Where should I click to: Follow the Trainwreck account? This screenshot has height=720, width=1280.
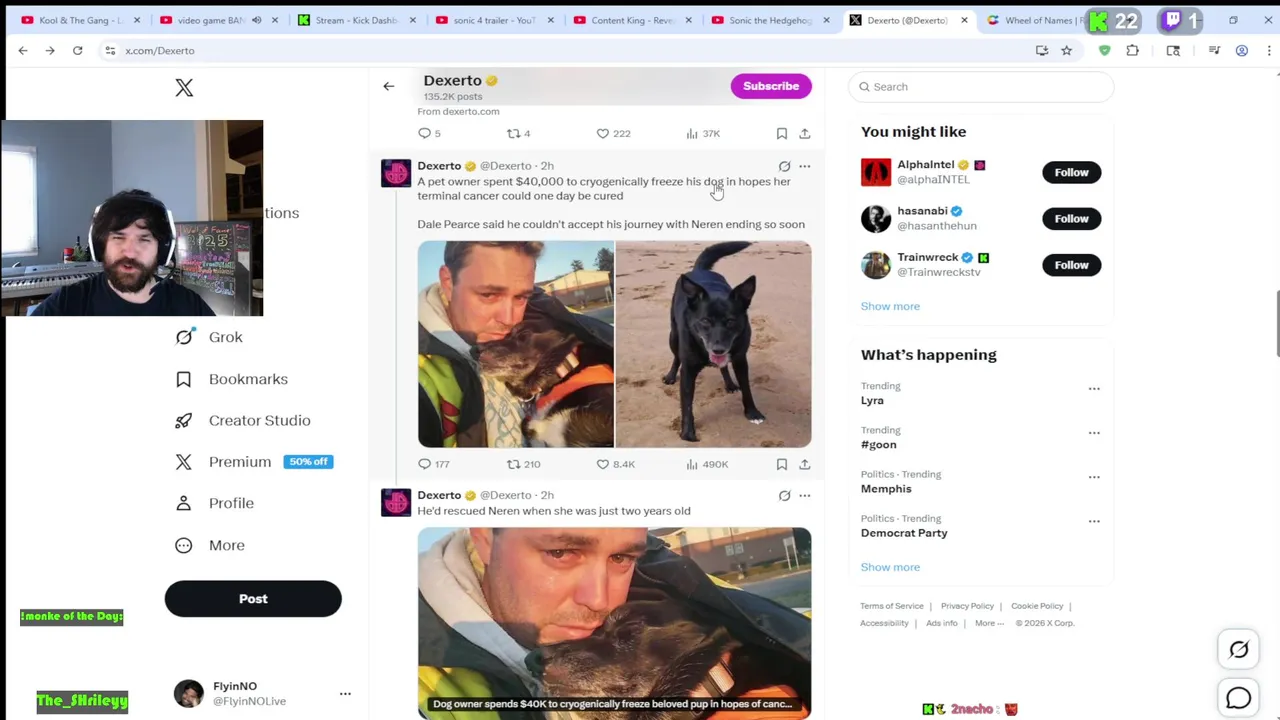(1071, 265)
